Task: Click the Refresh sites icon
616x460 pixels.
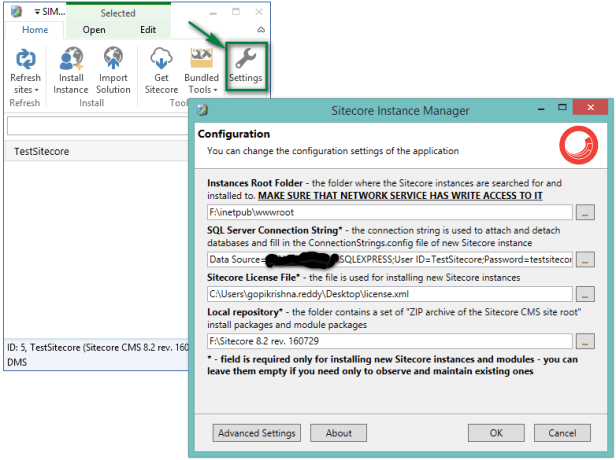Action: click(x=25, y=59)
